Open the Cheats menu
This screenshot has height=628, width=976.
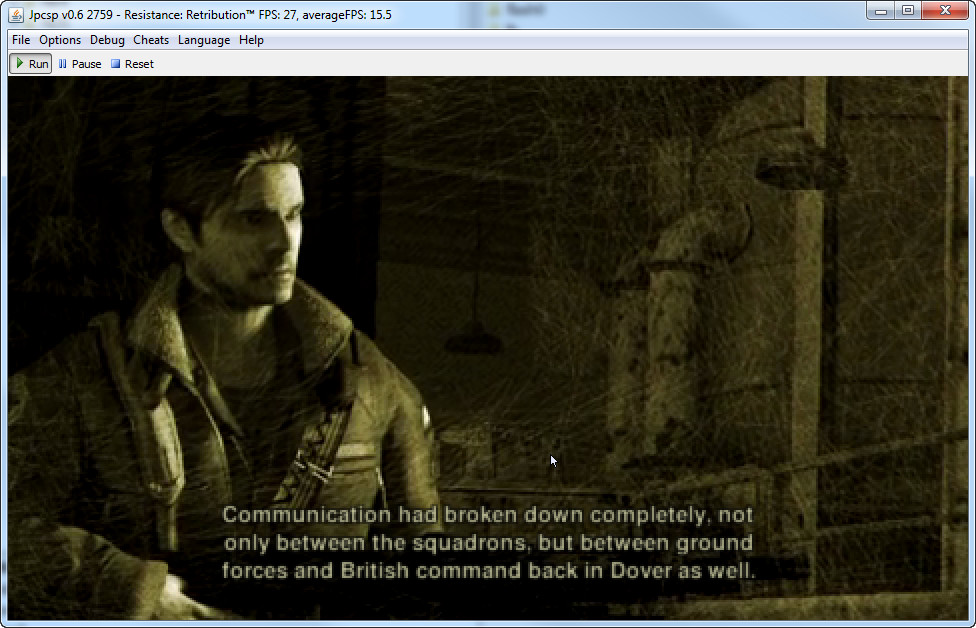151,40
